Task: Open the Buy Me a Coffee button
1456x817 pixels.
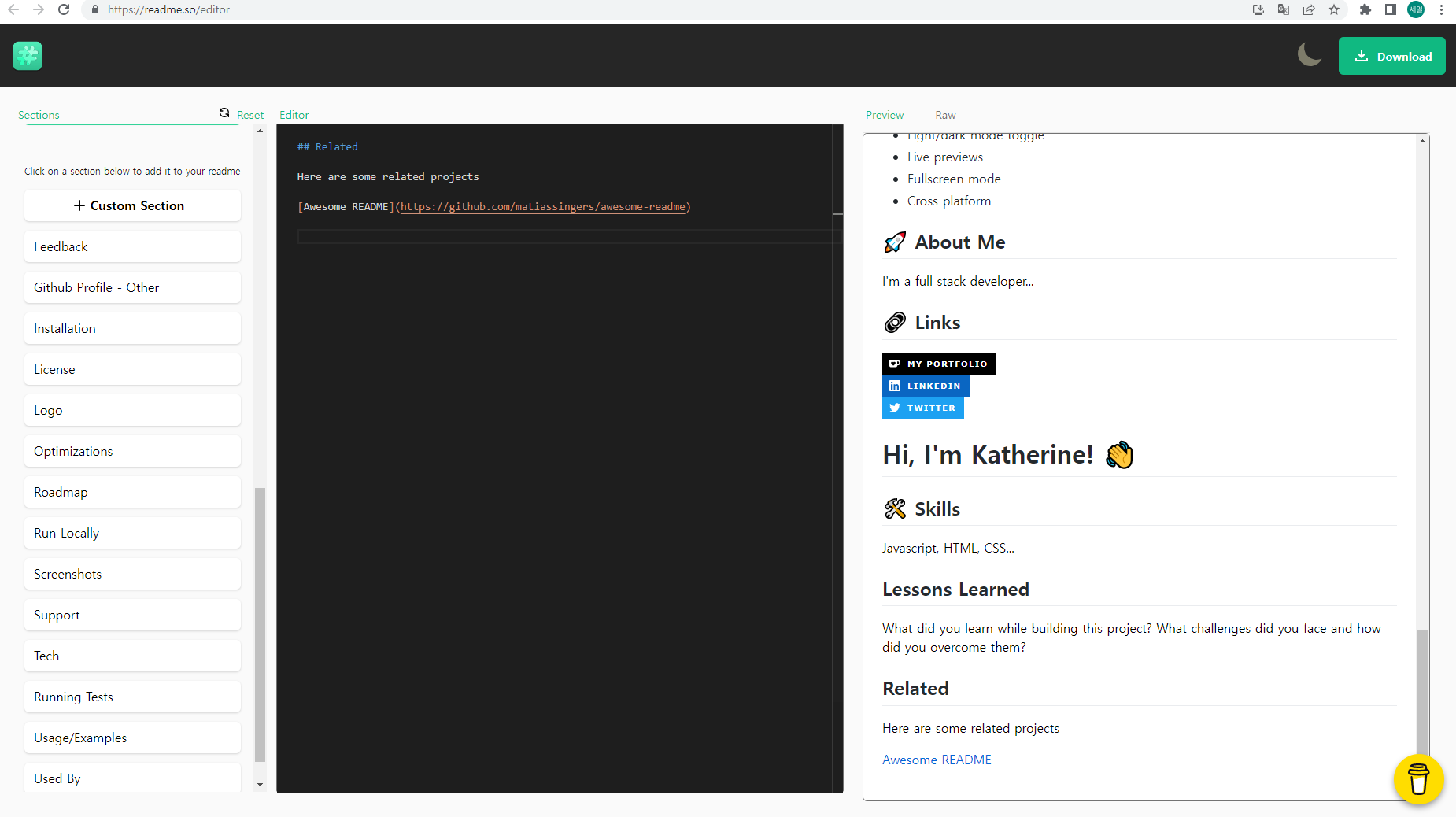Action: coord(1418,779)
